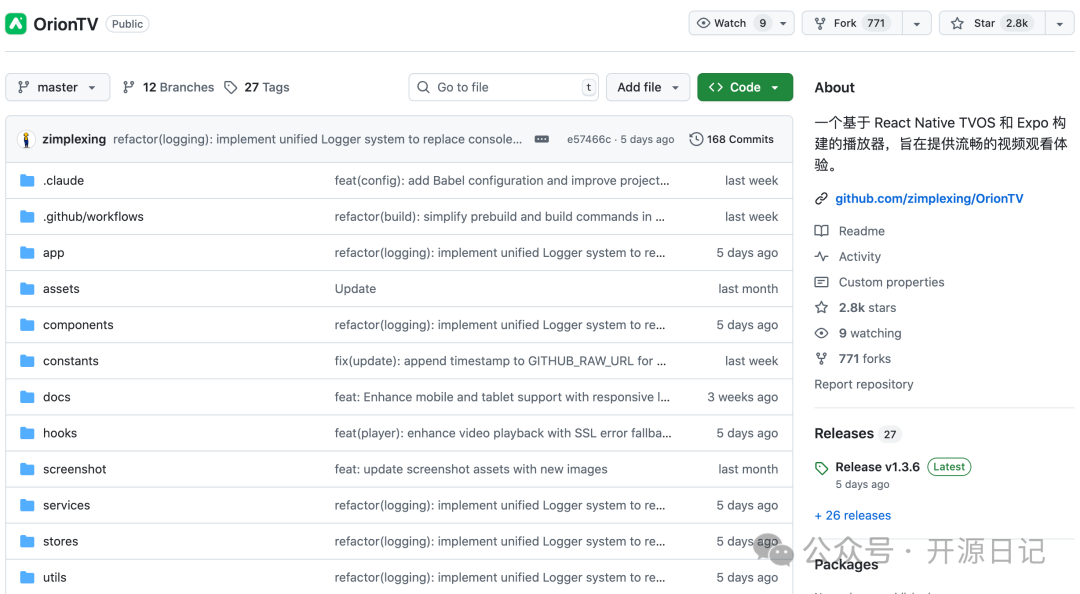Focus the Go to file search field

coord(503,88)
